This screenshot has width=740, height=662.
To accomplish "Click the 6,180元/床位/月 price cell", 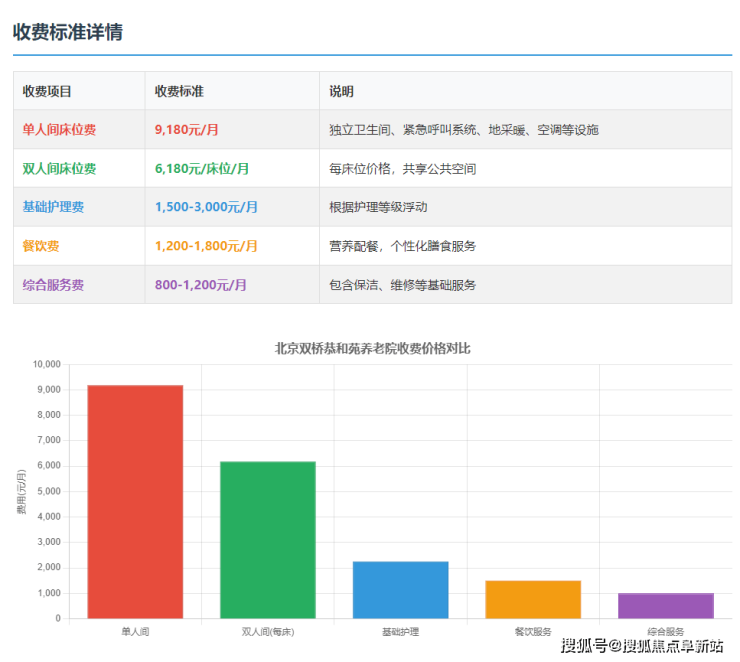I will [x=202, y=169].
